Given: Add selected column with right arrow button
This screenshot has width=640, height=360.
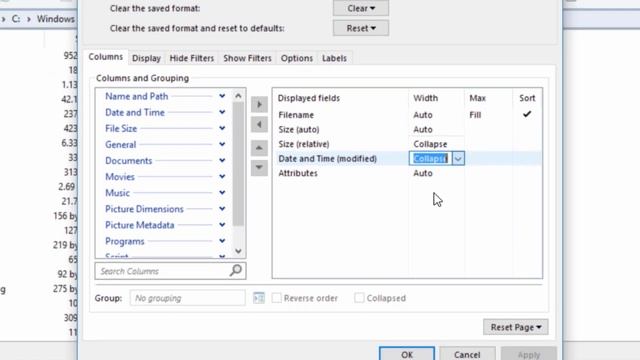Looking at the screenshot, I should [259, 104].
